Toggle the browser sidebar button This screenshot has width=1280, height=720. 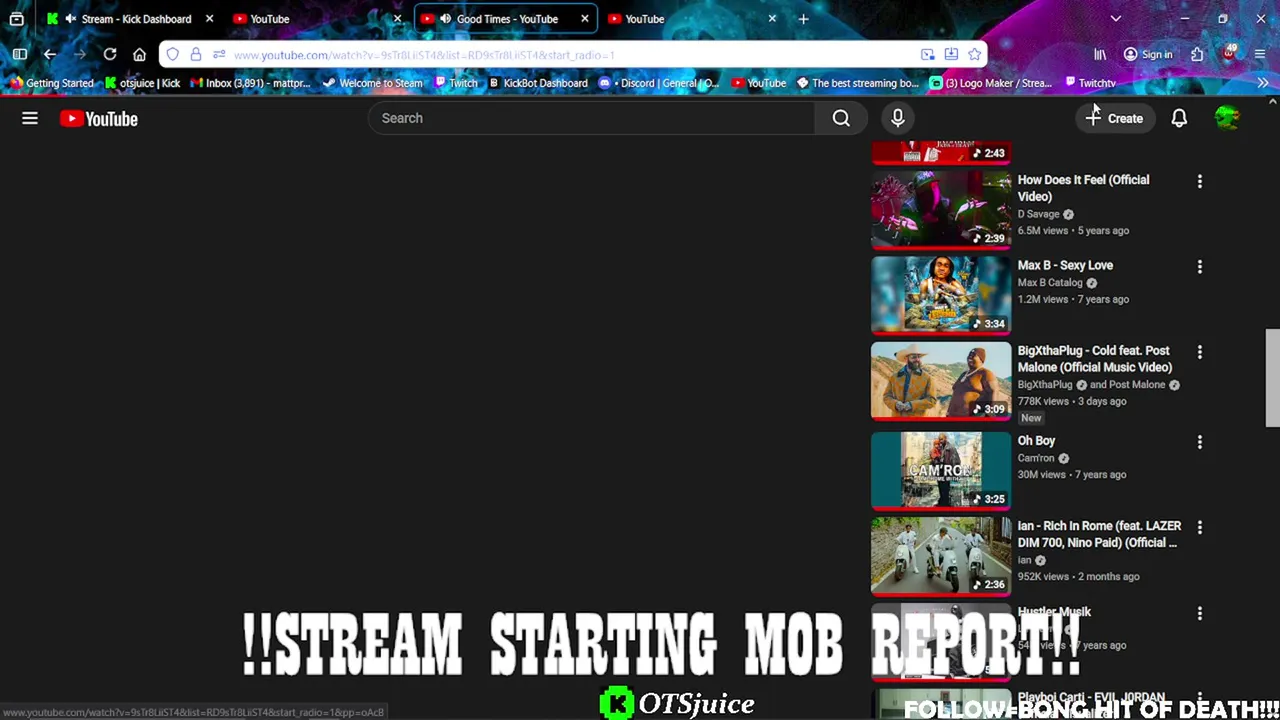(x=20, y=54)
